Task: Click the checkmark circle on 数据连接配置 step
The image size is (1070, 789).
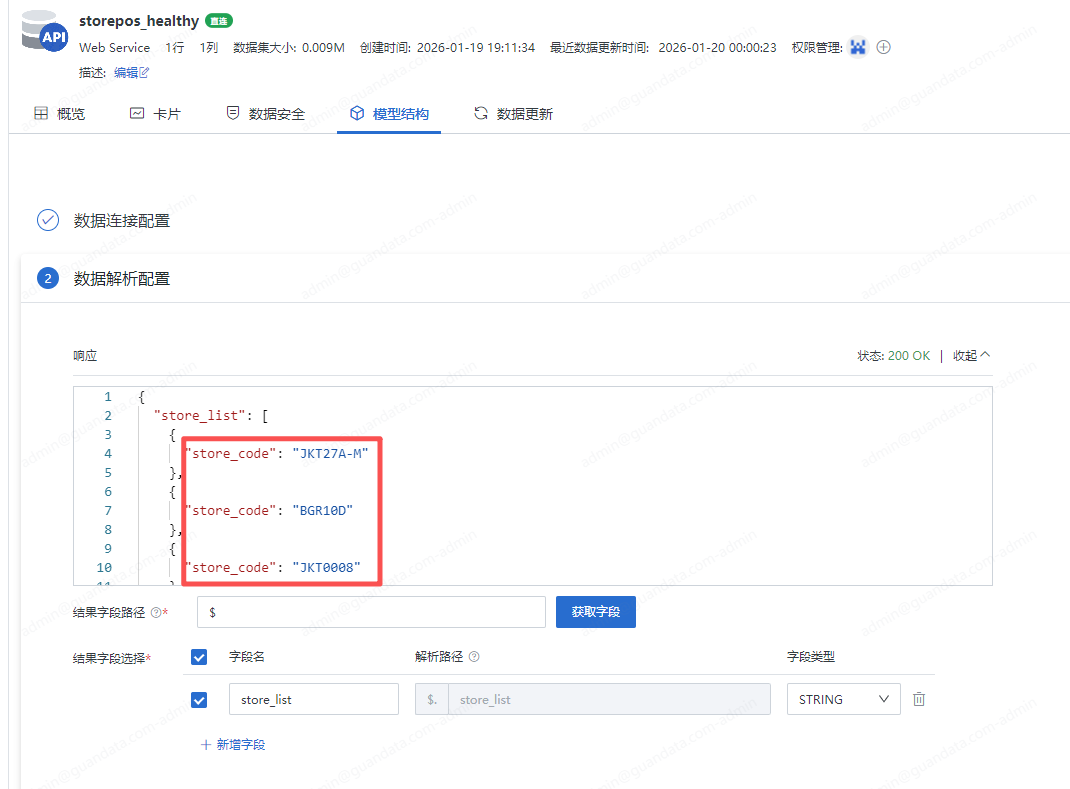Action: pos(47,220)
